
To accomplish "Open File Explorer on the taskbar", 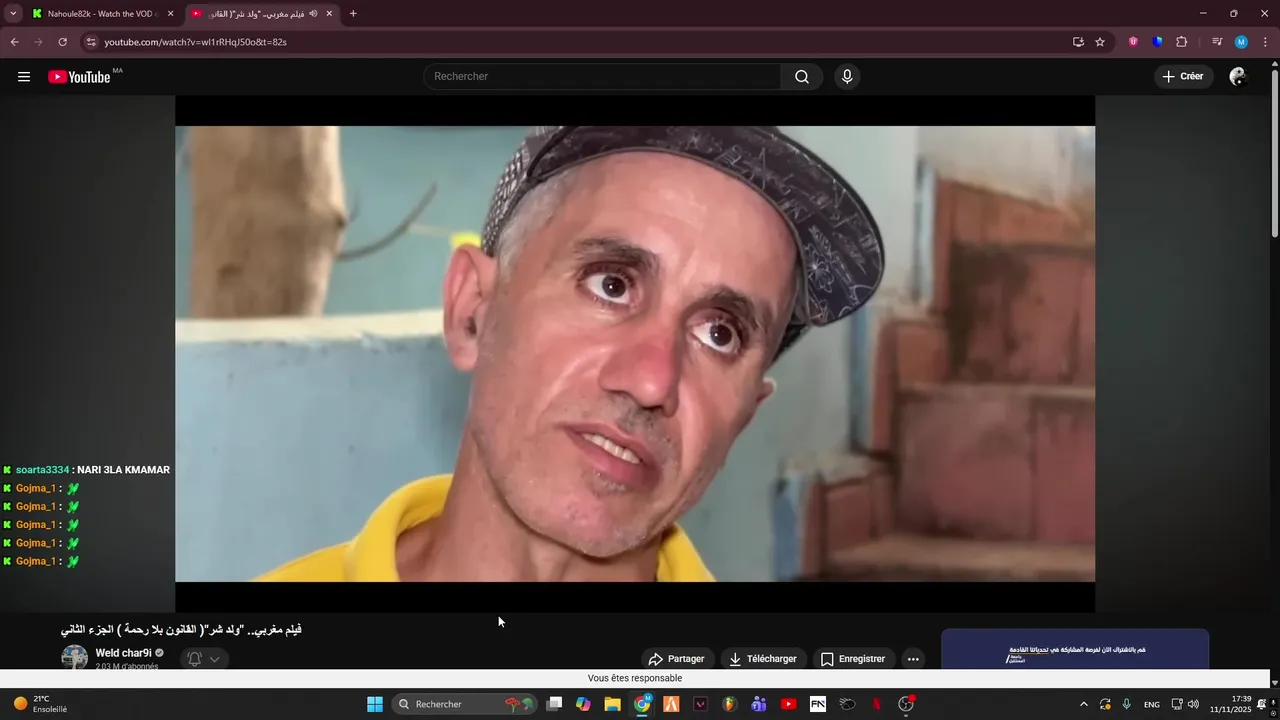I will pos(612,704).
